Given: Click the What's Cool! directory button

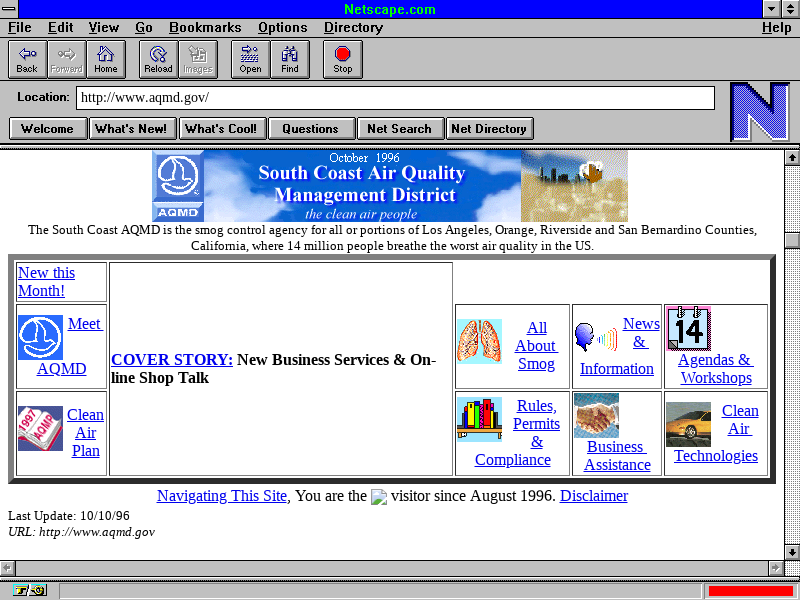Looking at the screenshot, I should pyautogui.click(x=221, y=128).
